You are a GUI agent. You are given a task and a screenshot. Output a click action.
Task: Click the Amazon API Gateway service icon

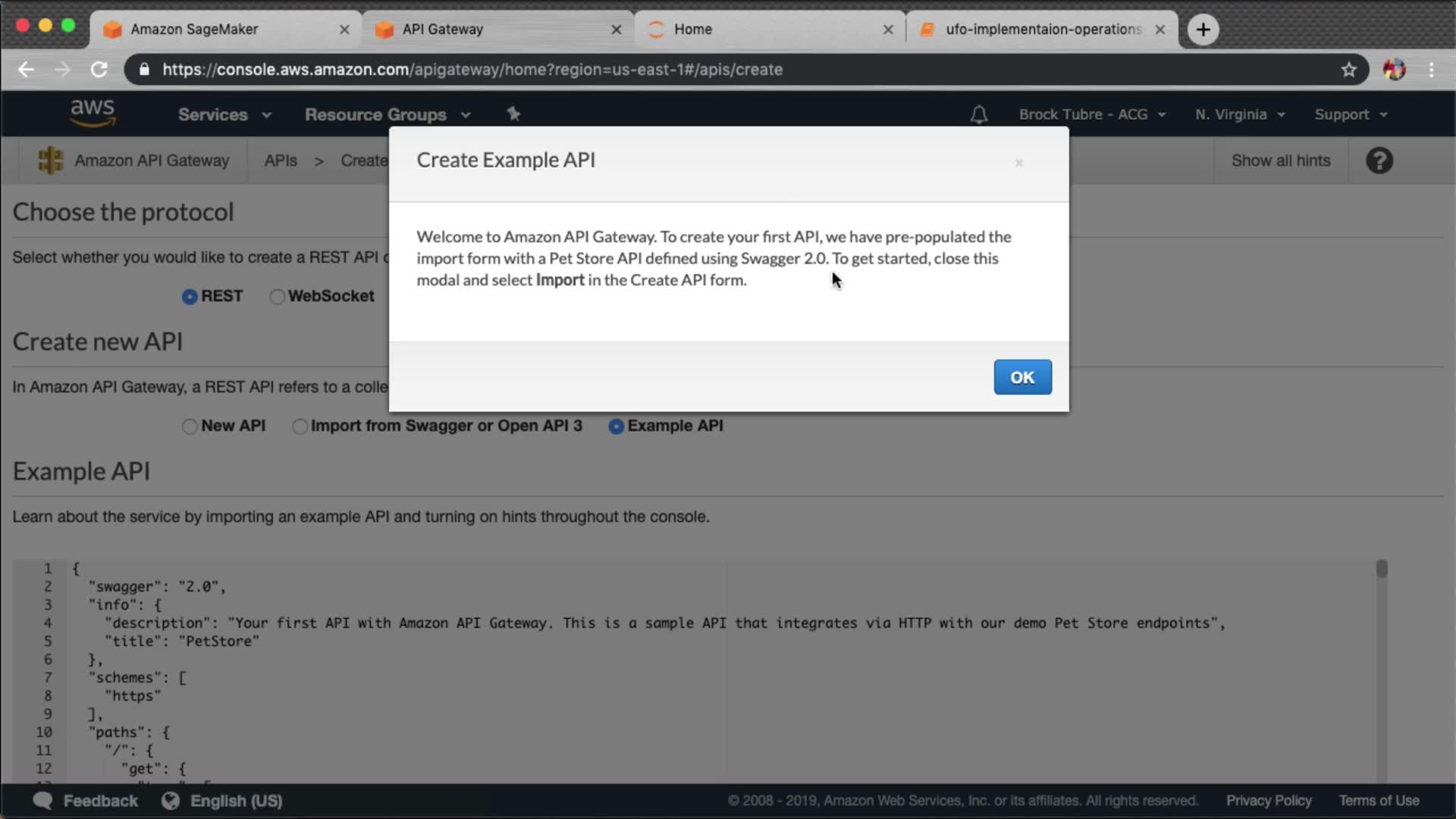pyautogui.click(x=51, y=161)
